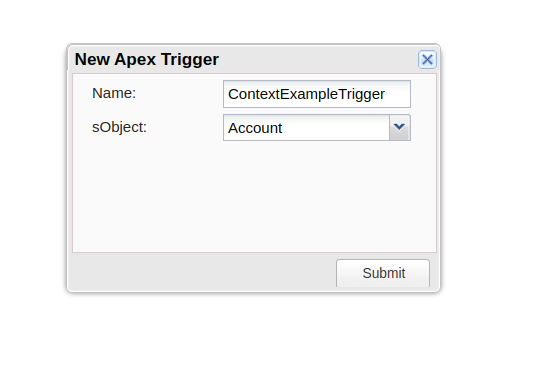The height and width of the screenshot is (382, 545).
Task: Select the Account combo box text
Action: pyautogui.click(x=306, y=128)
